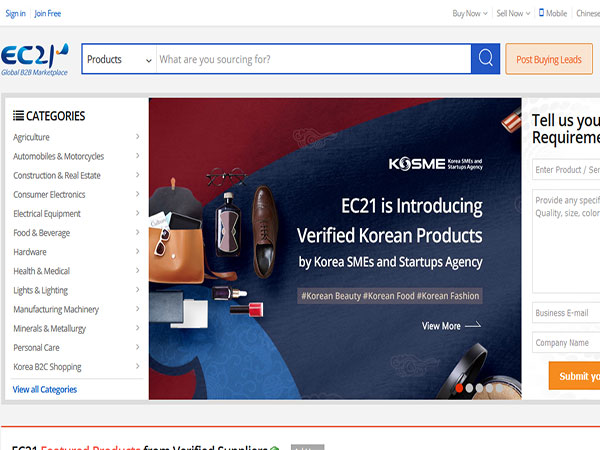The image size is (600, 450).
Task: Click the KOSME logo on the banner
Action: pos(435,164)
